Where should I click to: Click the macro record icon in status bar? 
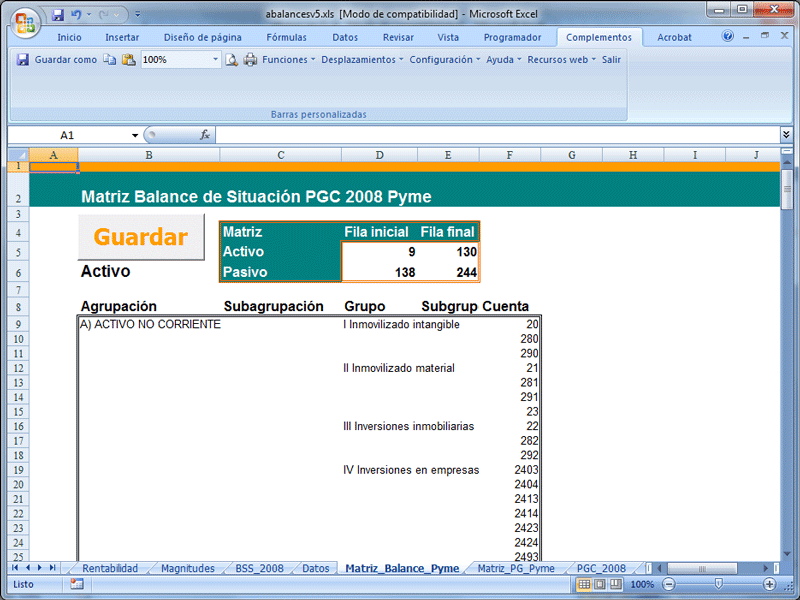coord(77,584)
